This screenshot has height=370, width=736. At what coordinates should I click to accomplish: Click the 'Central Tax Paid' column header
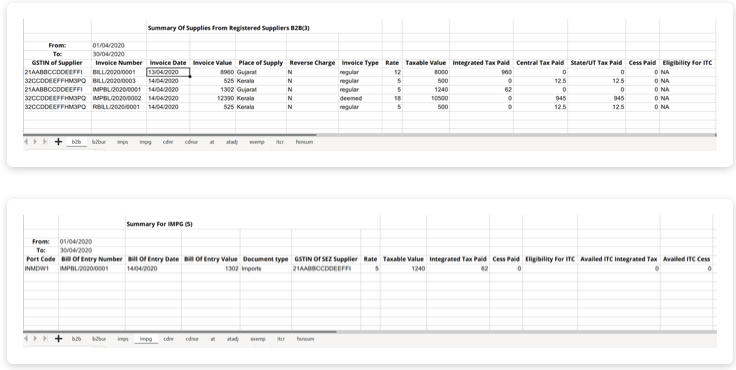tap(540, 62)
